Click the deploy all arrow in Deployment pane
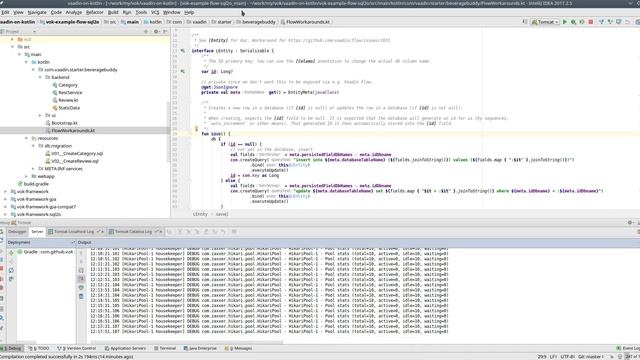 click(x=11, y=253)
